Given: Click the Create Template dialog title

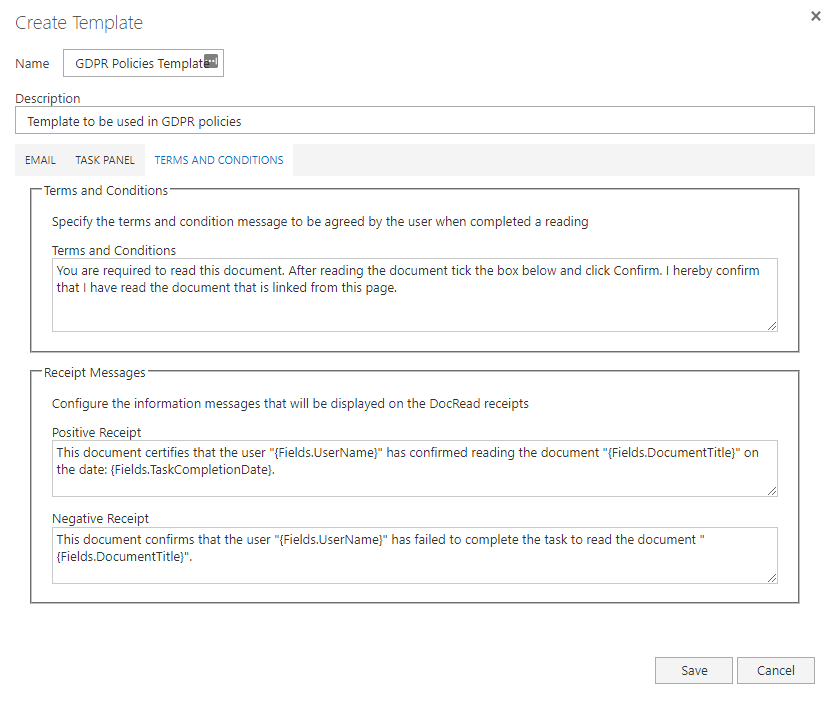Looking at the screenshot, I should pos(79,22).
